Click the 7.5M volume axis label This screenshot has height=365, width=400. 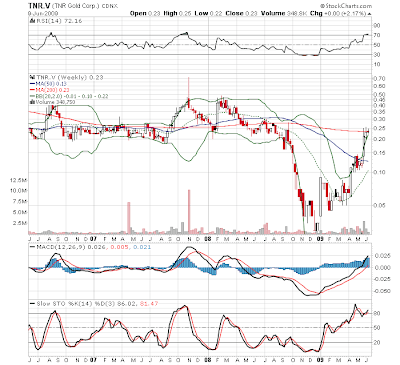pyautogui.click(x=20, y=201)
